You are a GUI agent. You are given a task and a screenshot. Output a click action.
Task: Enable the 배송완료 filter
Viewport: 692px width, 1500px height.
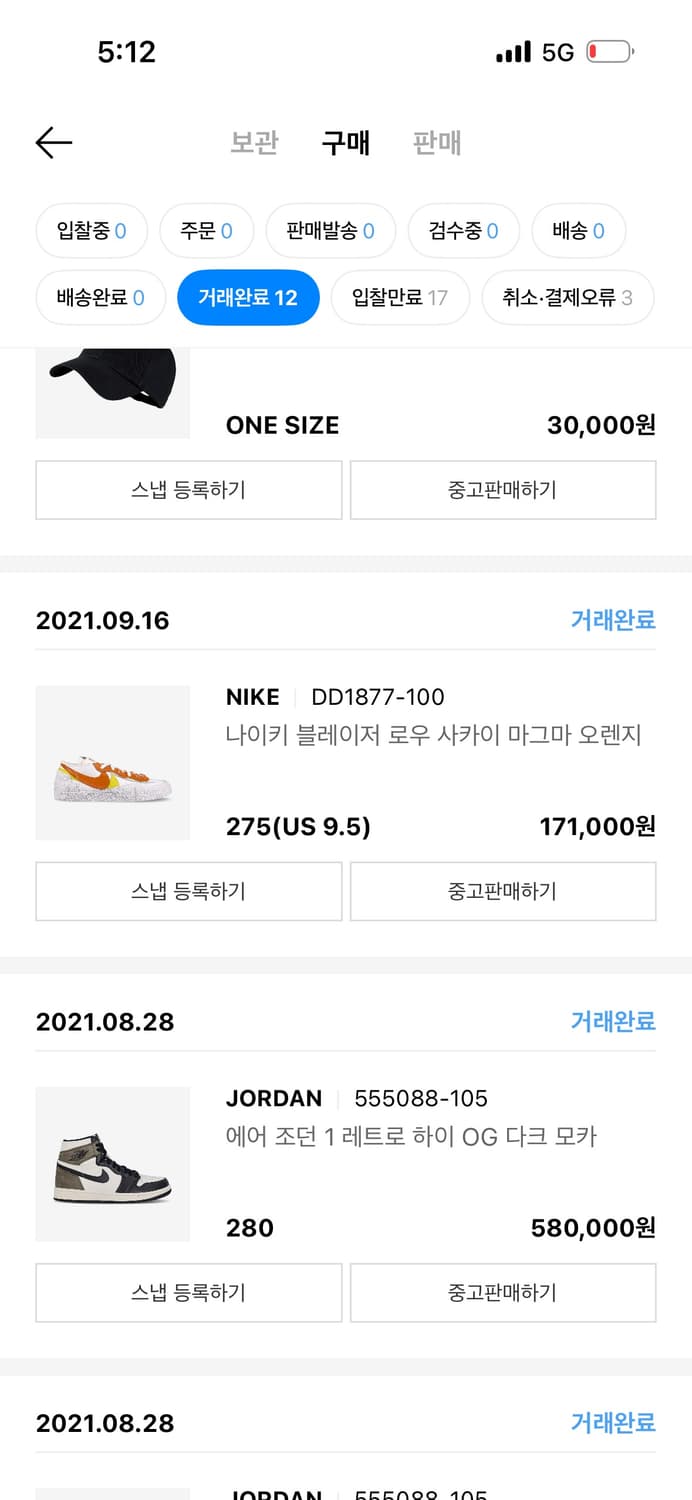tap(100, 297)
